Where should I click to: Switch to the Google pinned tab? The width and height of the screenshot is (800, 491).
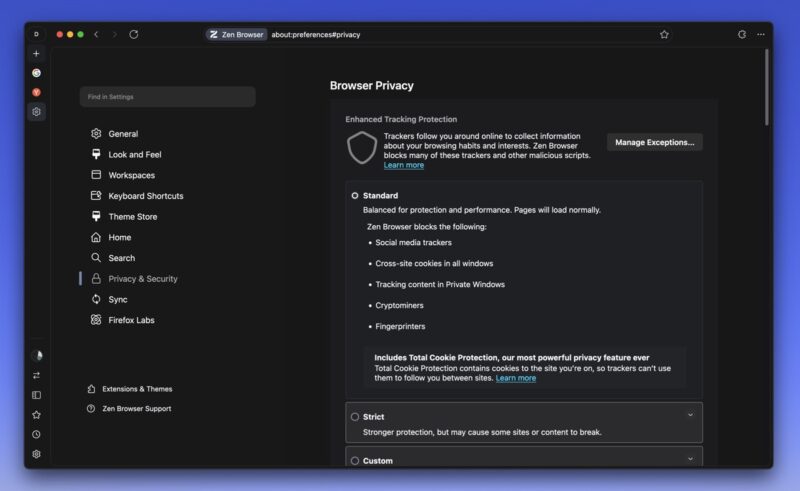(36, 73)
